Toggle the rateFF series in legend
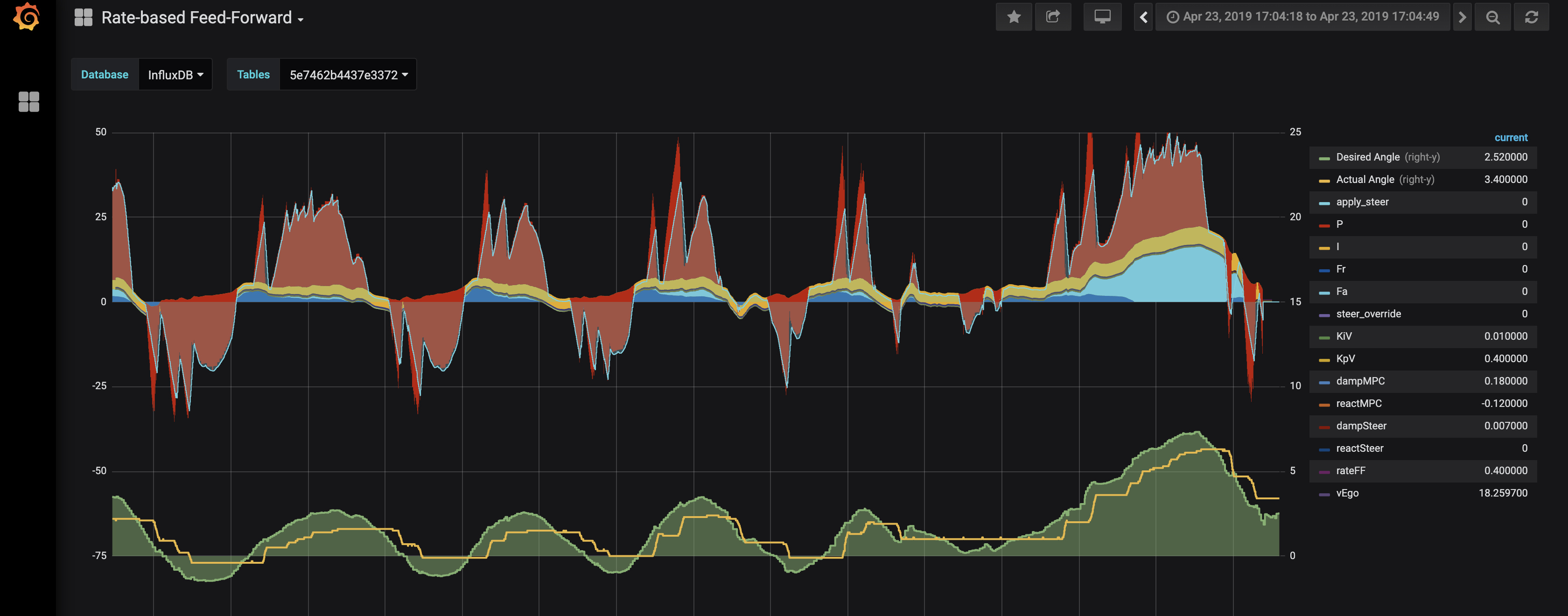Viewport: 1568px width, 616px height. (x=1350, y=470)
